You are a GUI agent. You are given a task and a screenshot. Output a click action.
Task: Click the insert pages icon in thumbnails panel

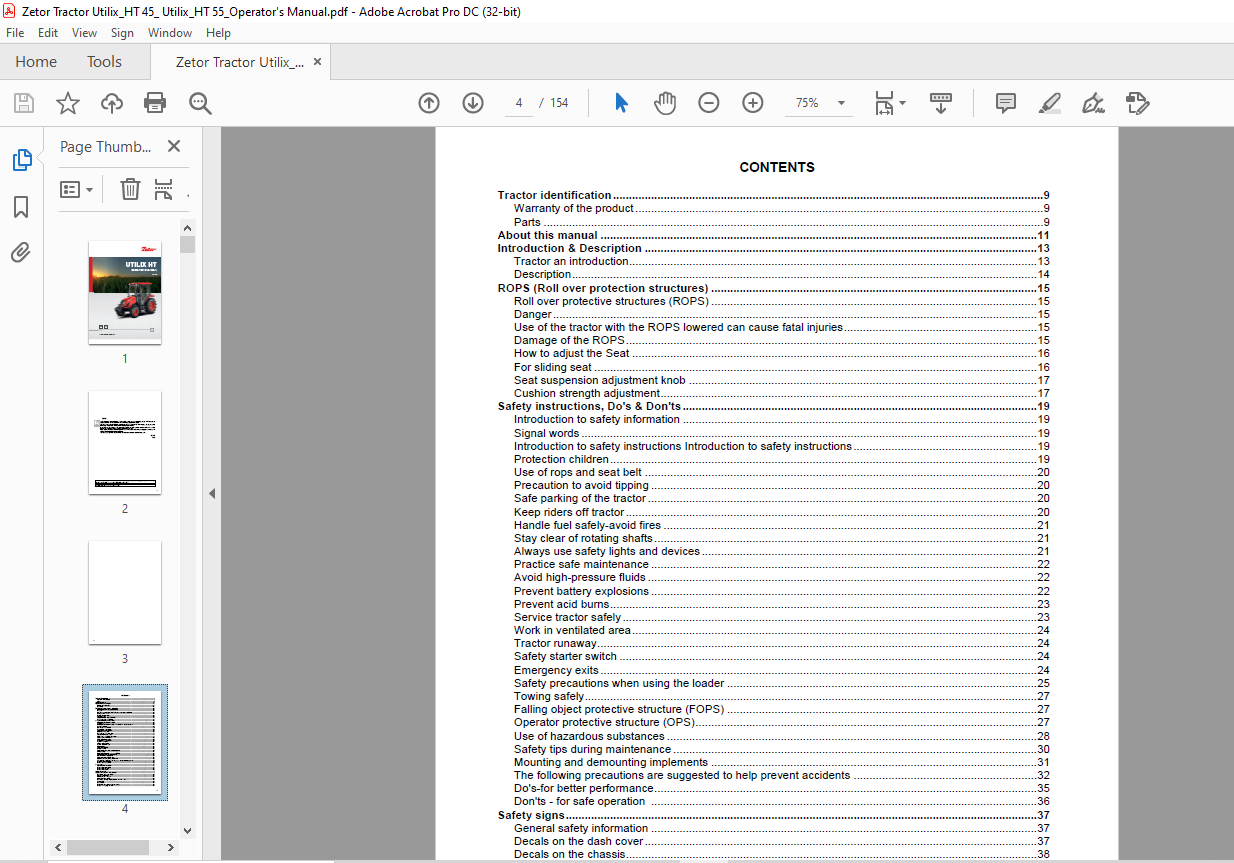tap(164, 189)
